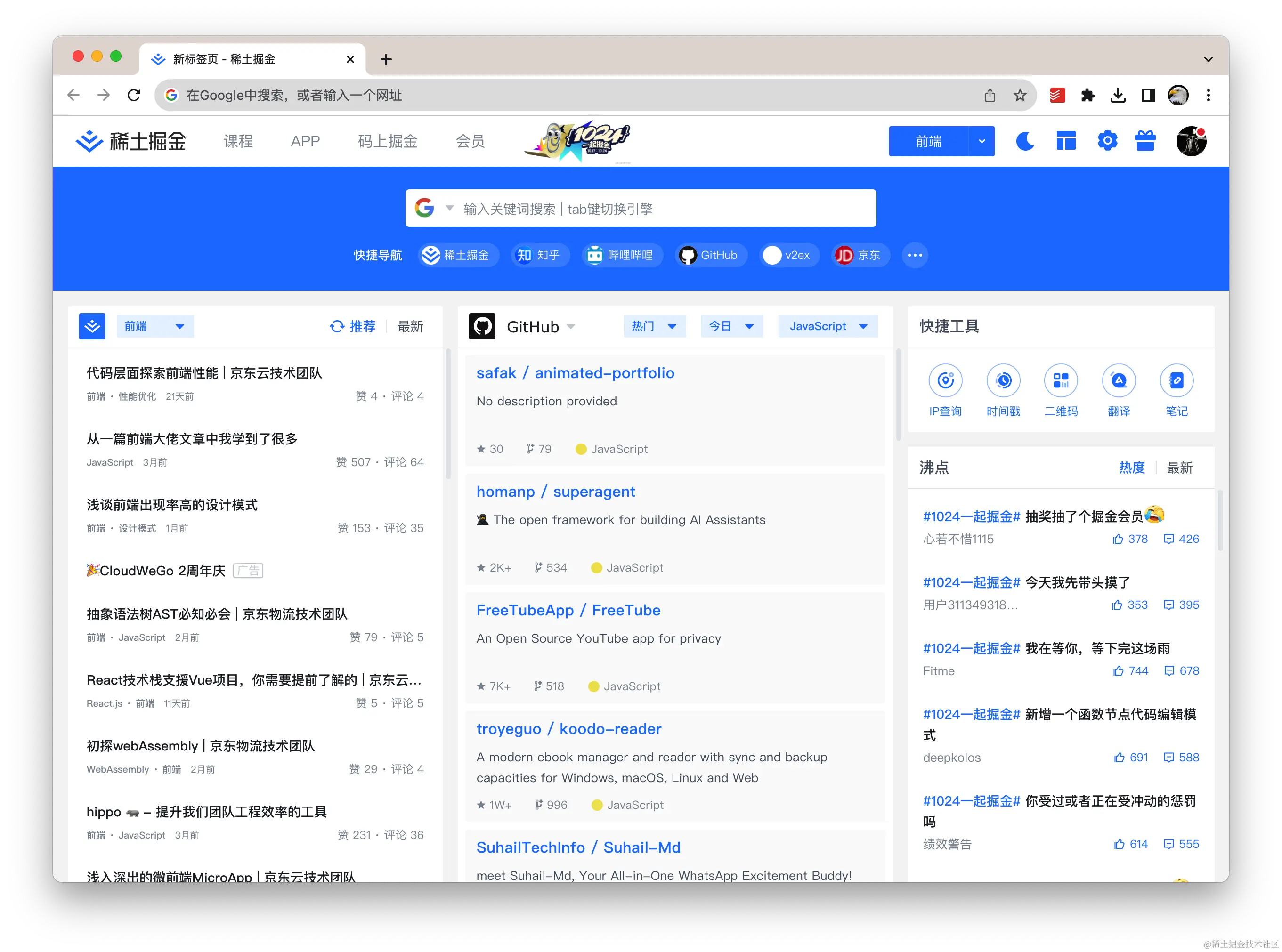The height and width of the screenshot is (952, 1282).
Task: Open the 翻译 translate tool
Action: point(1118,381)
